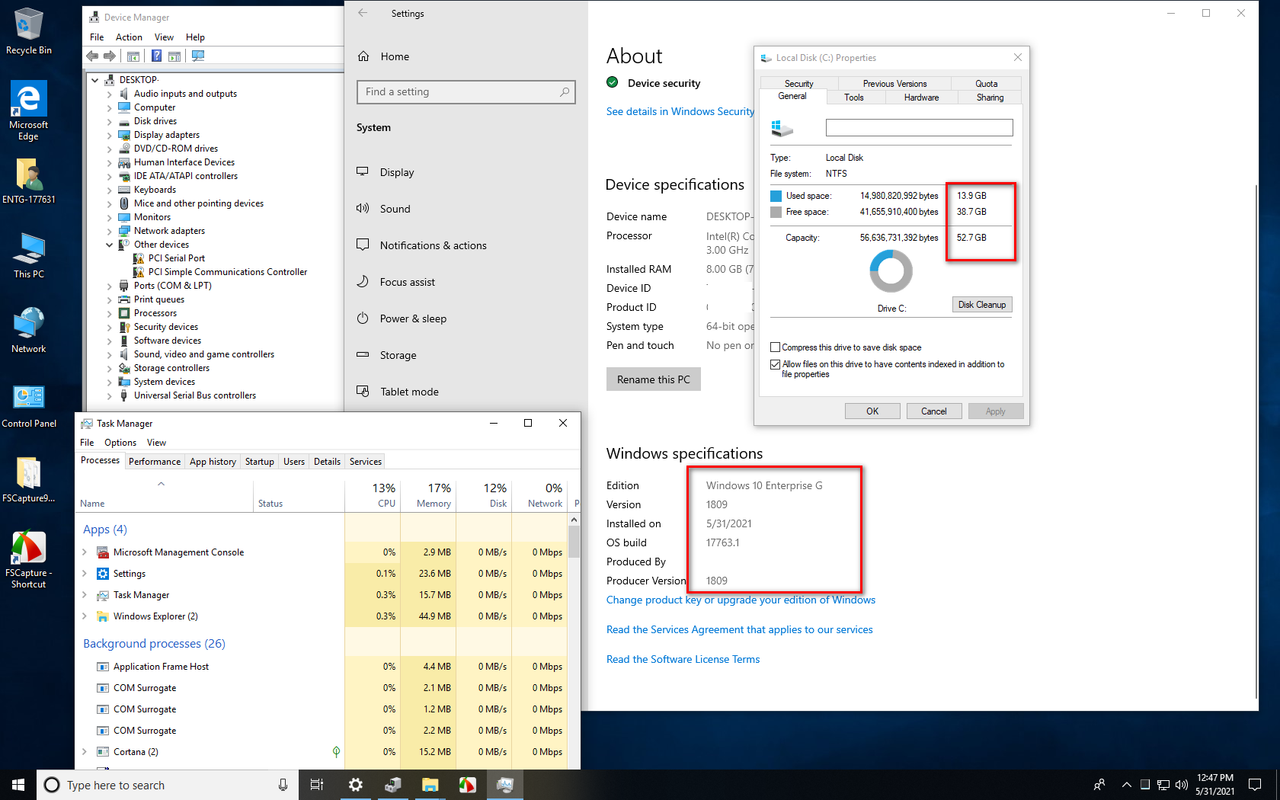Sort by Memory column in Task Manager
Viewport: 1280px width, 800px height.
(426, 494)
